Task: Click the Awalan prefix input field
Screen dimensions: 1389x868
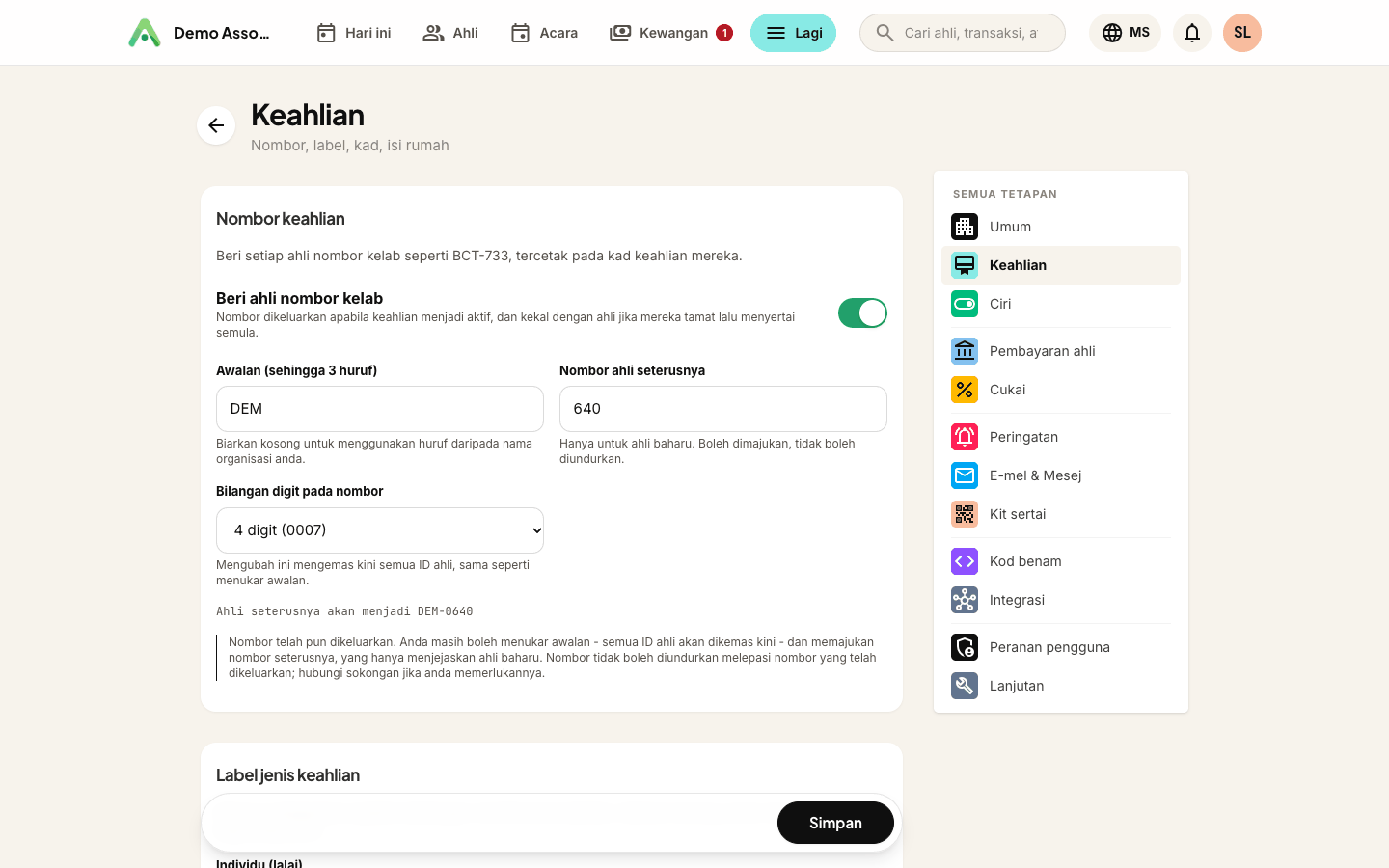Action: [380, 409]
